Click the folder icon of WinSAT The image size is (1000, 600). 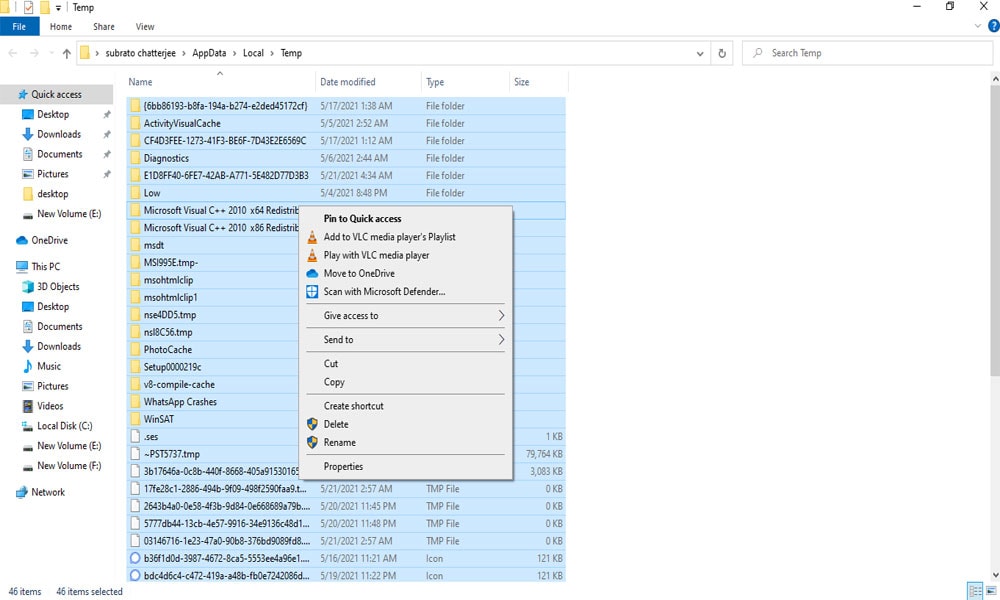pyautogui.click(x=135, y=419)
